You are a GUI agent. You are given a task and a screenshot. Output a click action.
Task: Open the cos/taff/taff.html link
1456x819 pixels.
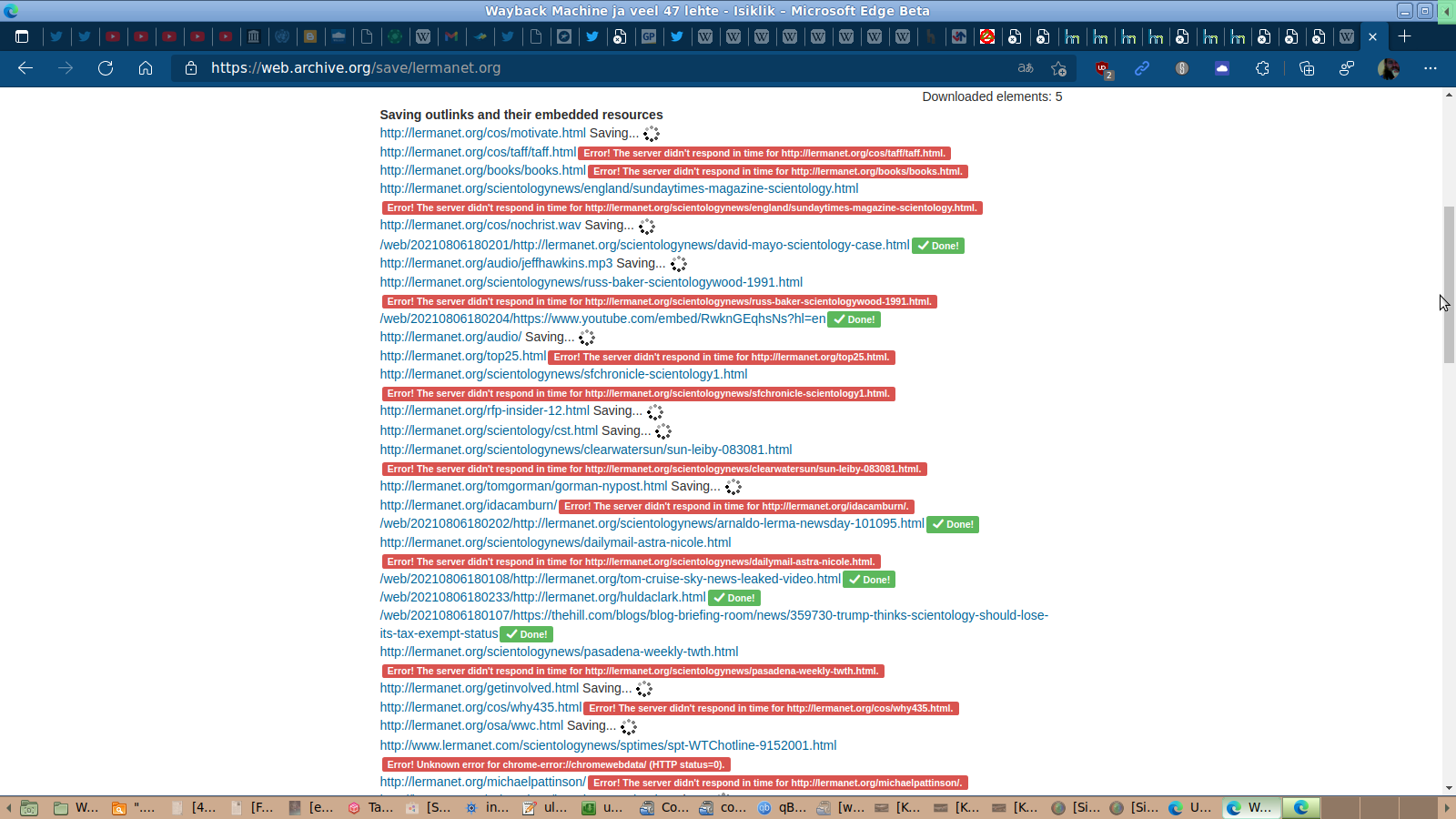click(479, 152)
